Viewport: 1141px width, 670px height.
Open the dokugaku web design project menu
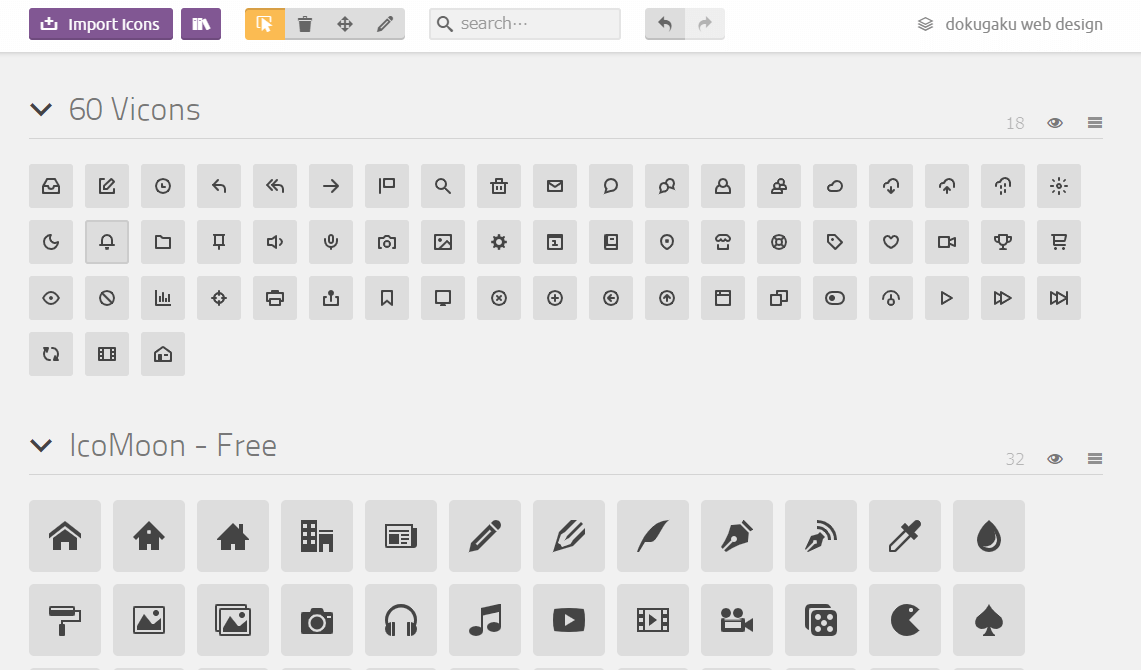(1010, 24)
